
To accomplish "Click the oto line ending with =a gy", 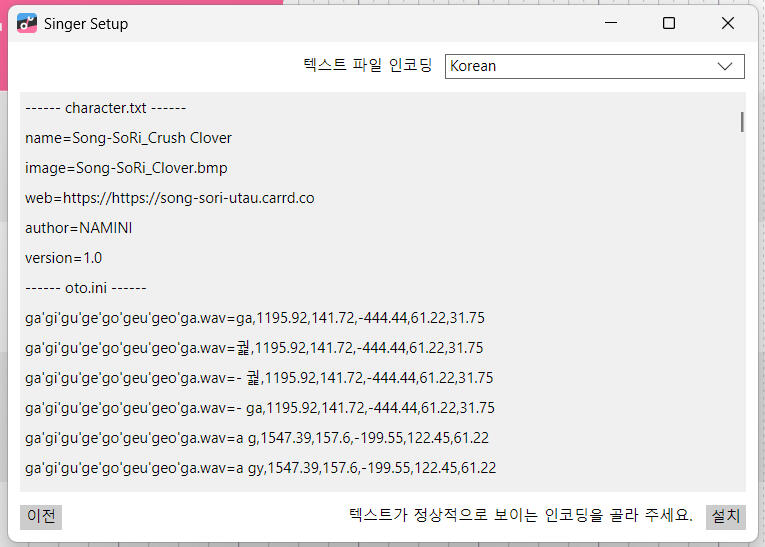I will click(260, 468).
